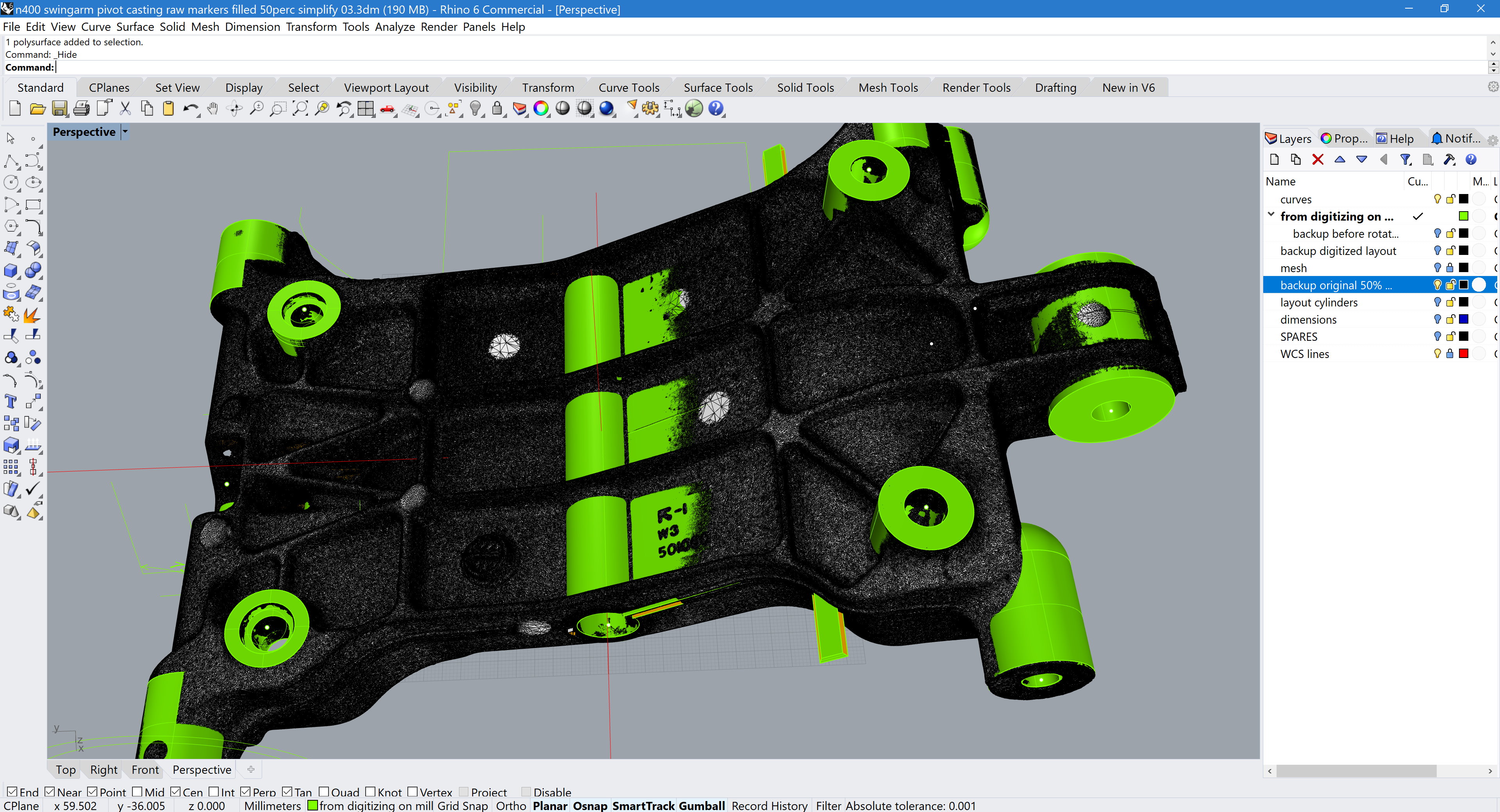
Task: Open the Notifications panel tab
Action: coord(1456,139)
